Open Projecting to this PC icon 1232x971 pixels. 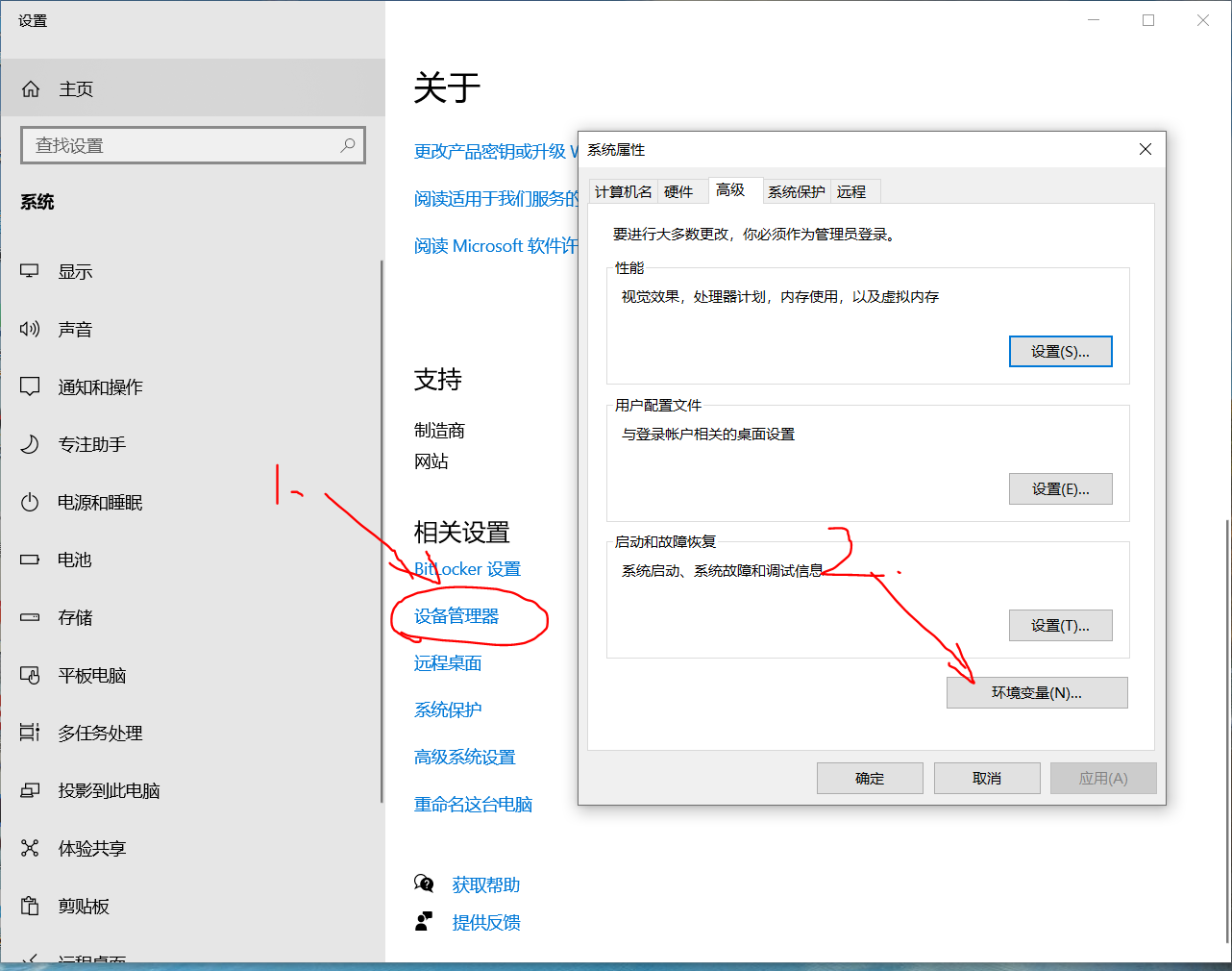click(x=30, y=790)
